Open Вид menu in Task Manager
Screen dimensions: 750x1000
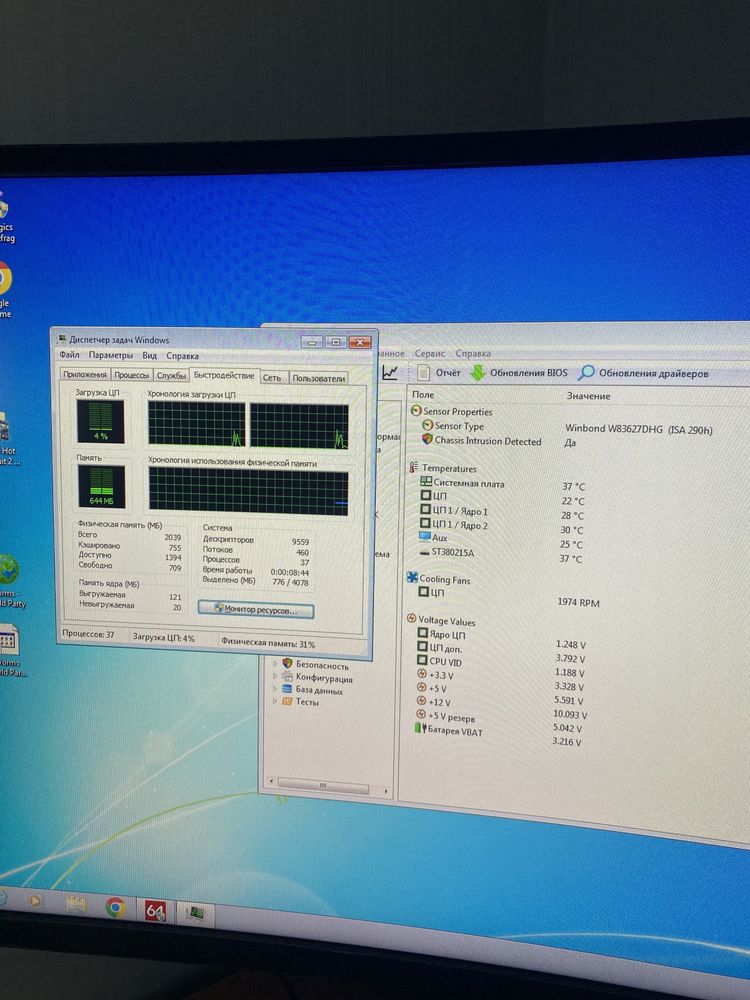point(149,355)
